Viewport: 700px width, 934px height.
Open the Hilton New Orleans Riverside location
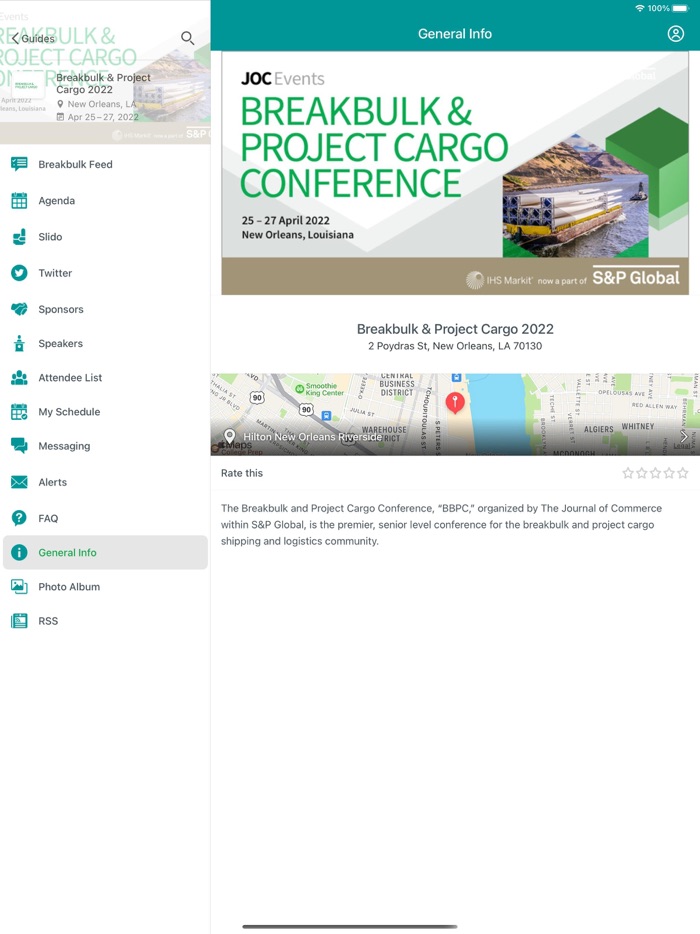point(312,437)
